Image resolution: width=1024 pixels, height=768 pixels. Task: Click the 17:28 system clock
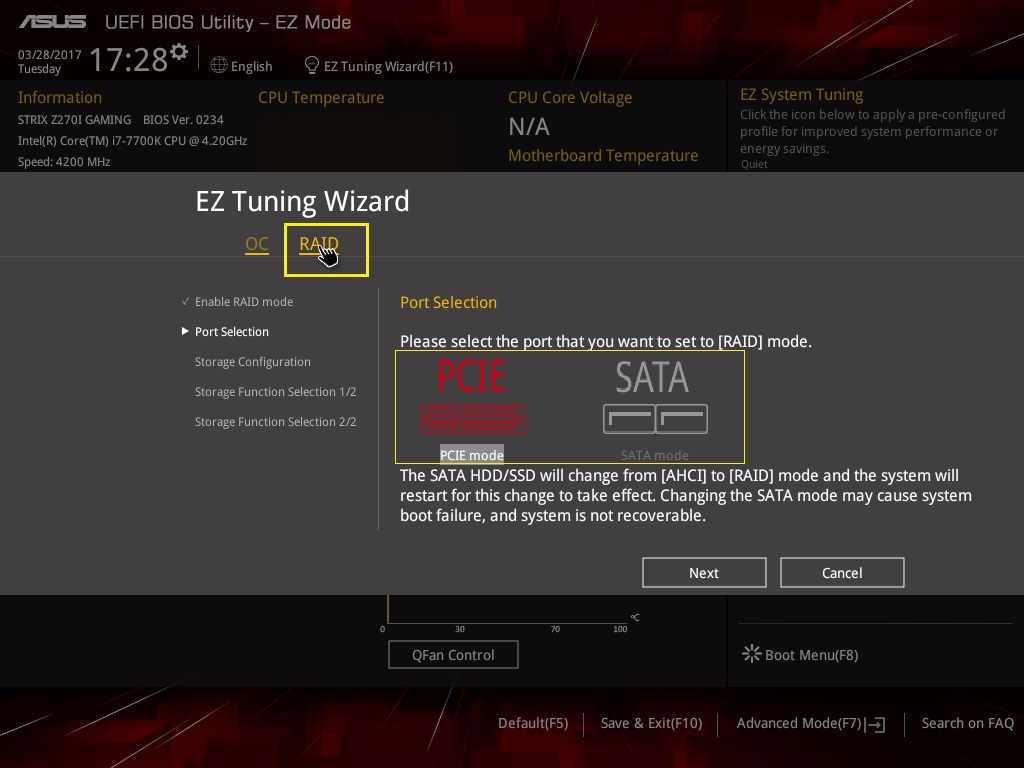(x=129, y=59)
